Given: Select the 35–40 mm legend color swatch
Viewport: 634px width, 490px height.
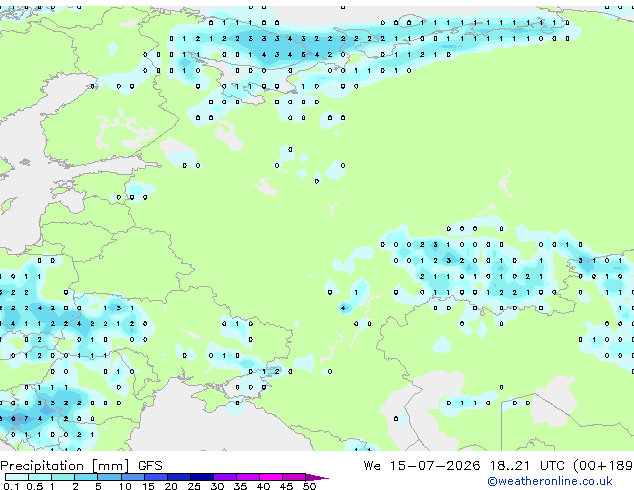Looking at the screenshot, I should 247,477.
